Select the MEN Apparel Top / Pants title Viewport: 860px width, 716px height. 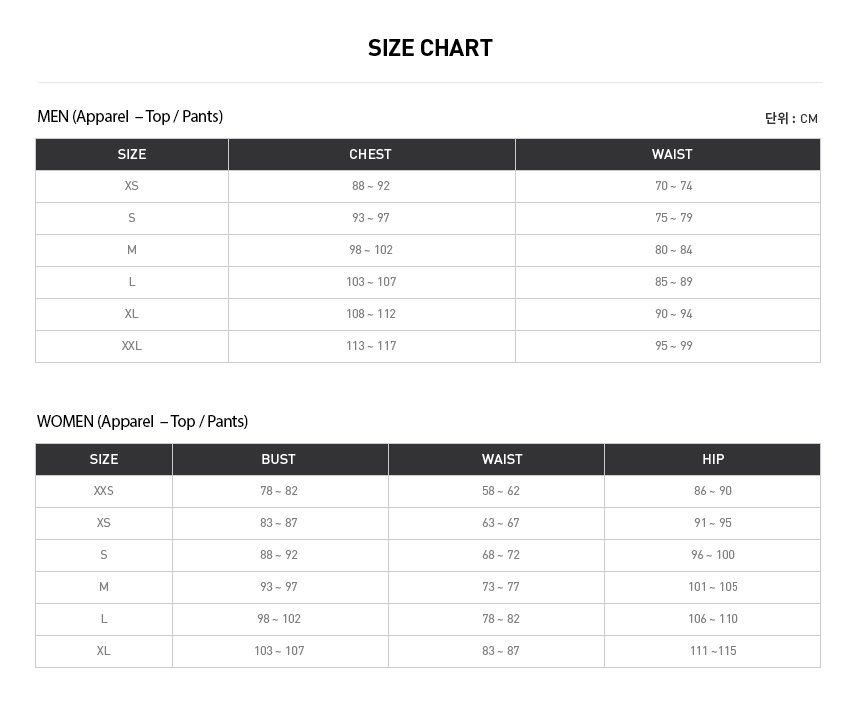click(x=130, y=117)
